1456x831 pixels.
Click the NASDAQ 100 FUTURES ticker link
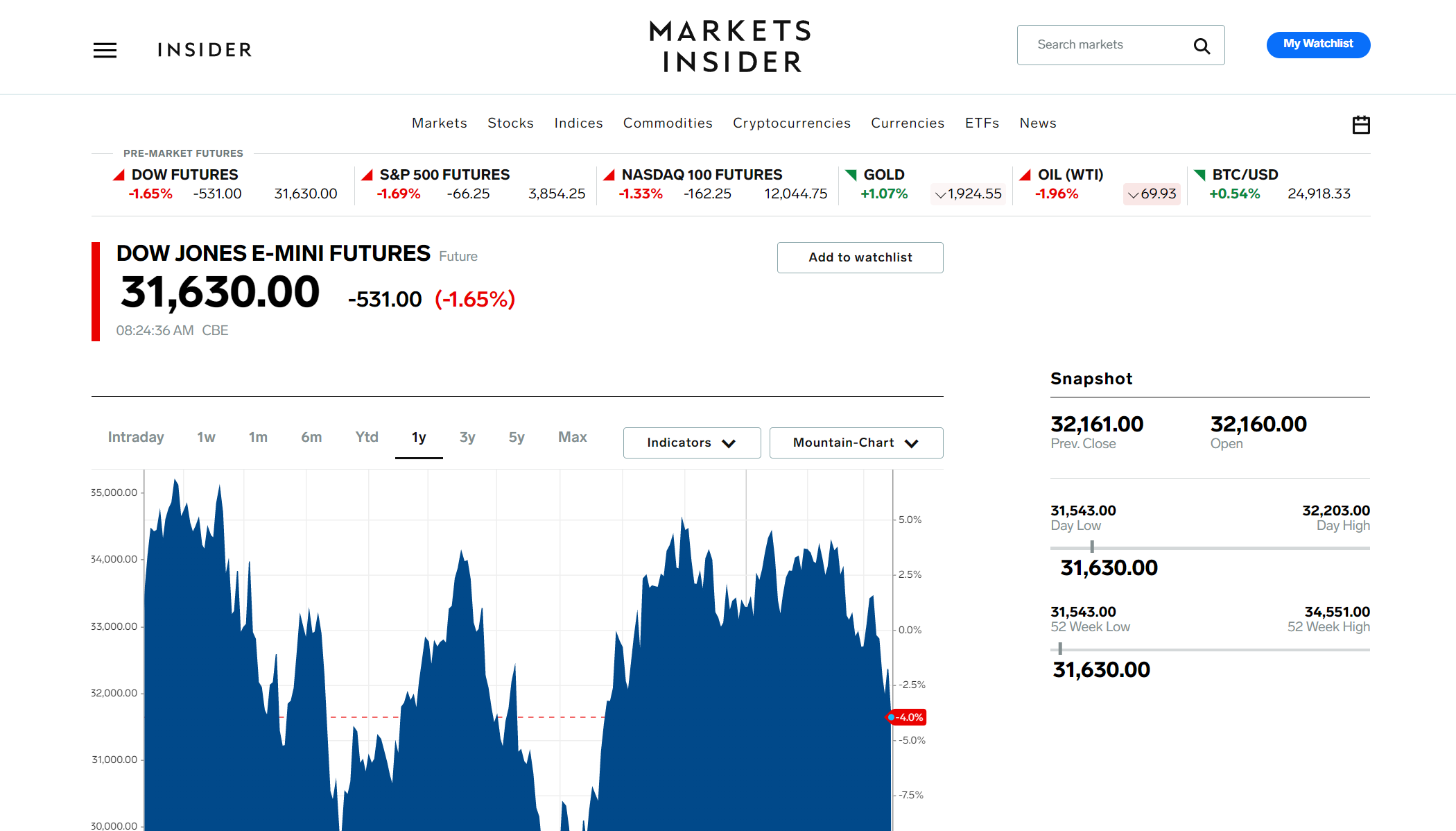click(702, 175)
